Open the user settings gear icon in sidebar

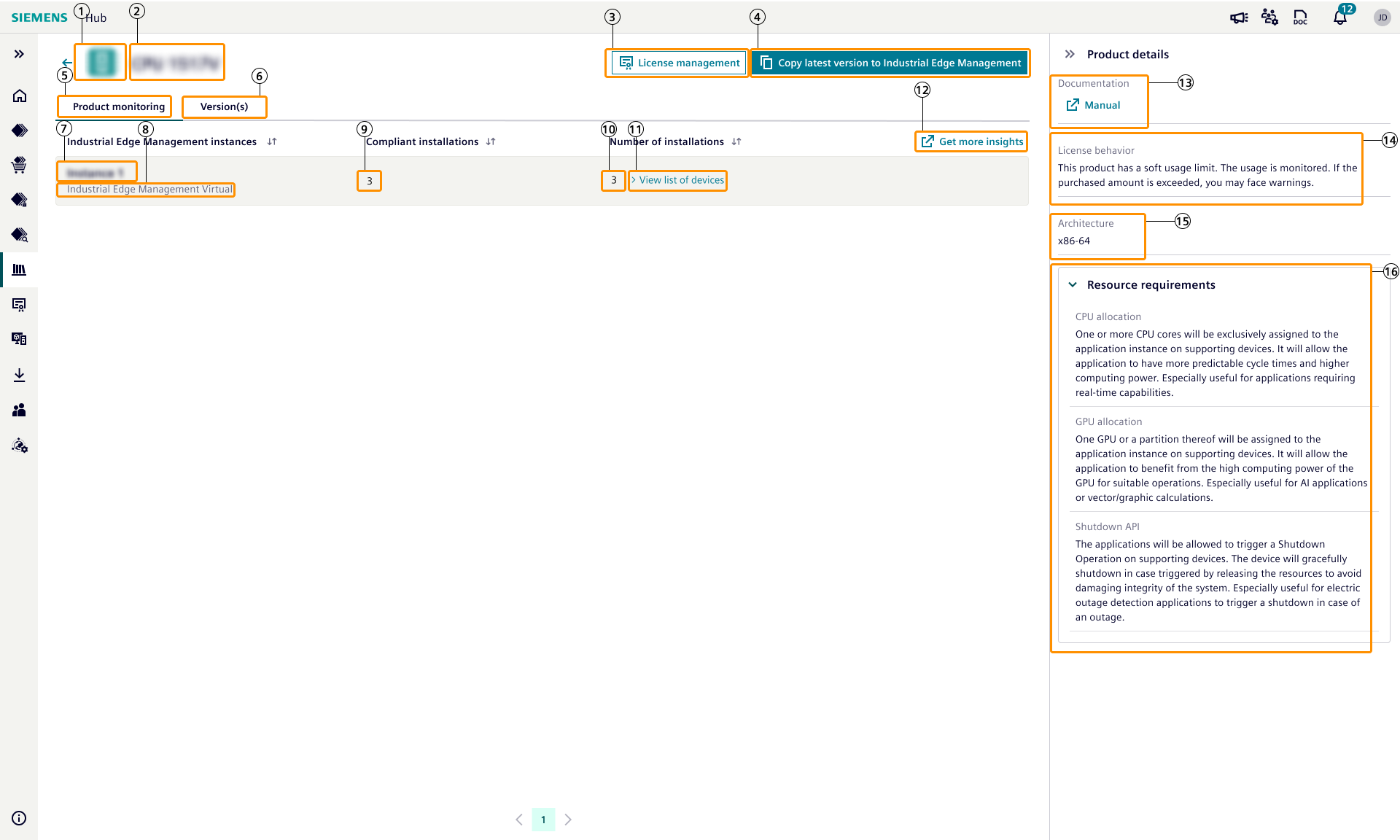click(20, 446)
